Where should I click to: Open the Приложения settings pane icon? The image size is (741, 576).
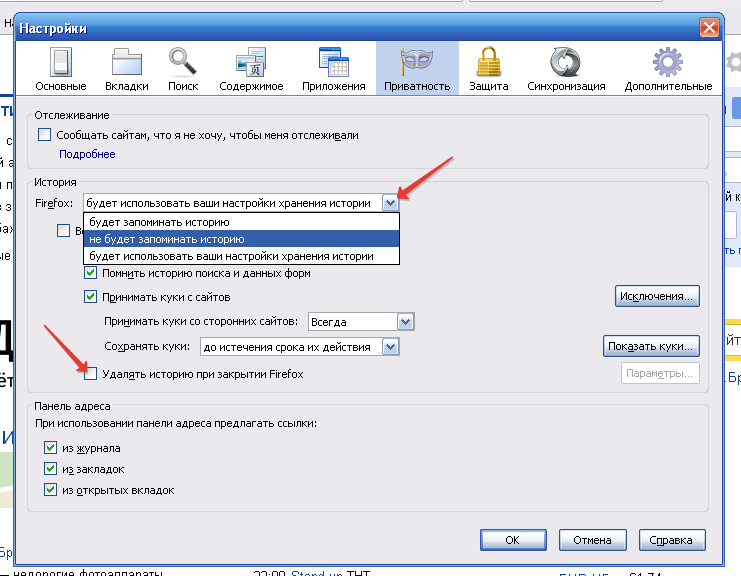click(333, 63)
